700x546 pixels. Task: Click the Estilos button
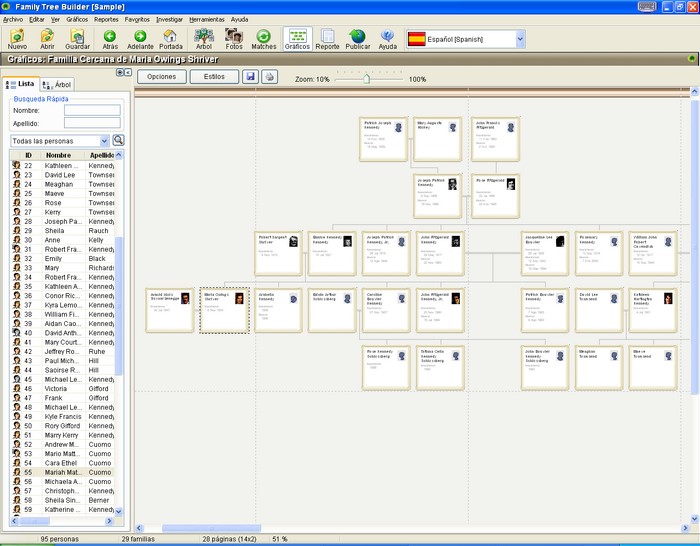pyautogui.click(x=214, y=76)
